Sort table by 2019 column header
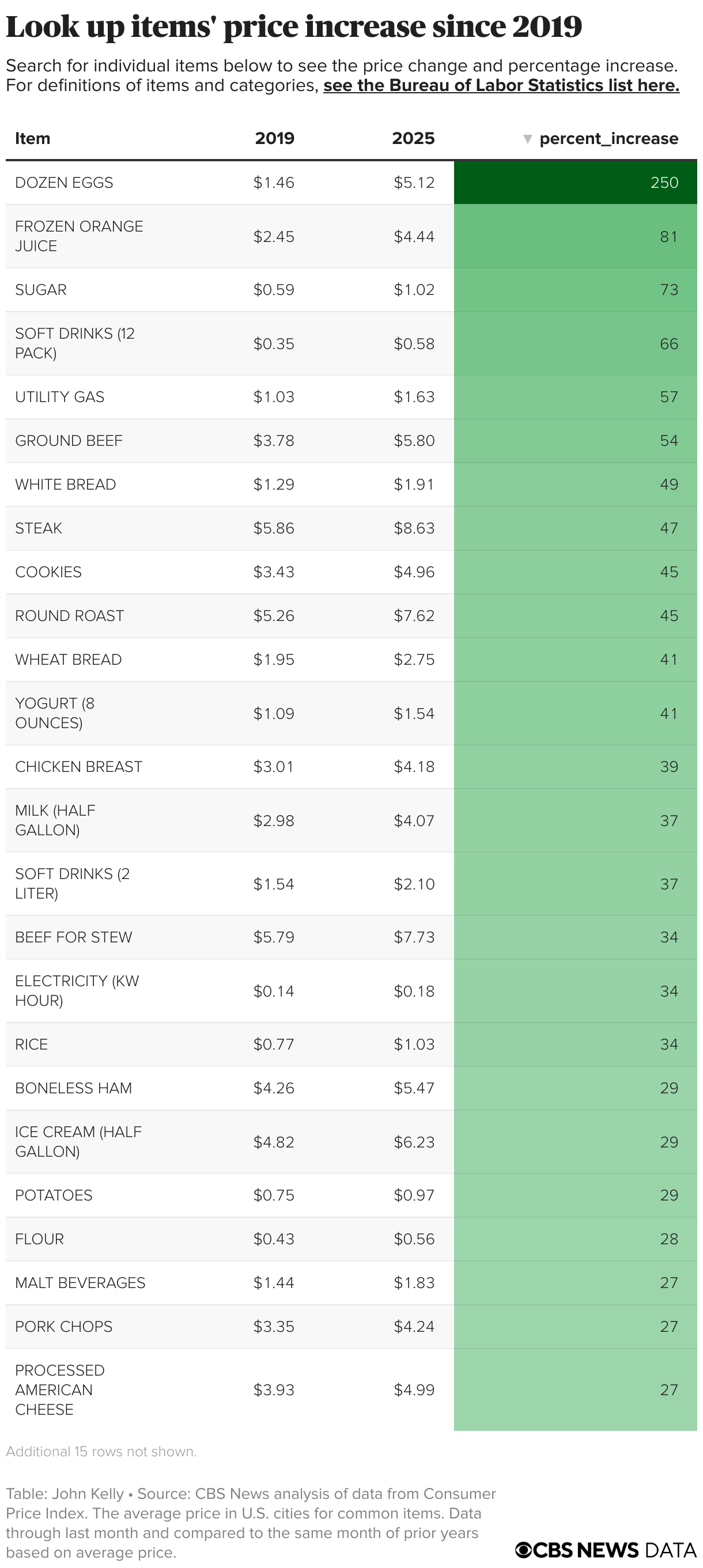Image resolution: width=703 pixels, height=1568 pixels. [274, 138]
